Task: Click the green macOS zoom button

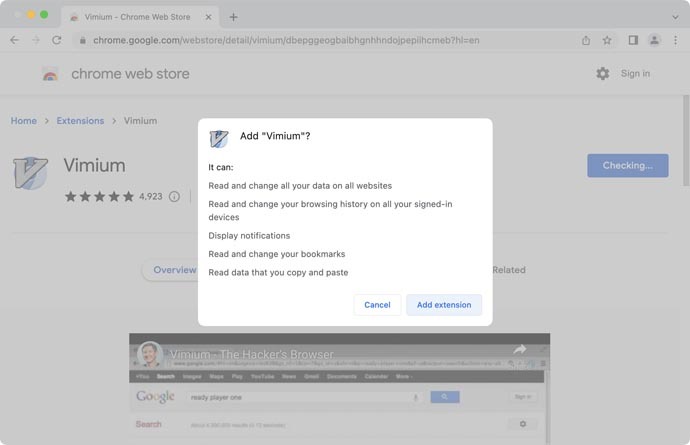Action: [44, 15]
